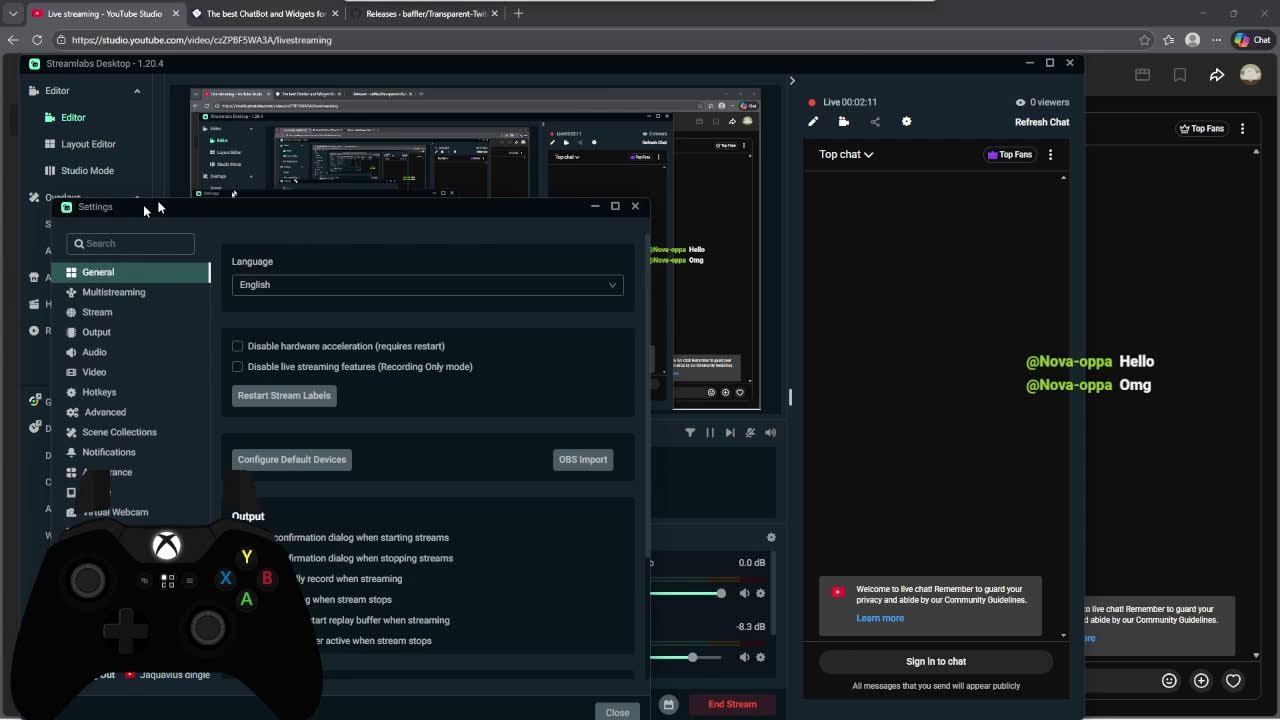Click the emoji smiley icon in YouTube chat
The image size is (1280, 720).
[x=1169, y=681]
